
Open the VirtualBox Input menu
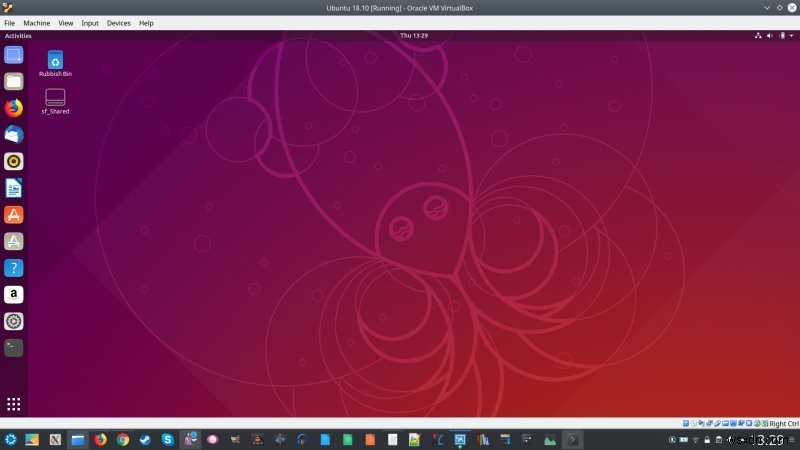coord(90,23)
